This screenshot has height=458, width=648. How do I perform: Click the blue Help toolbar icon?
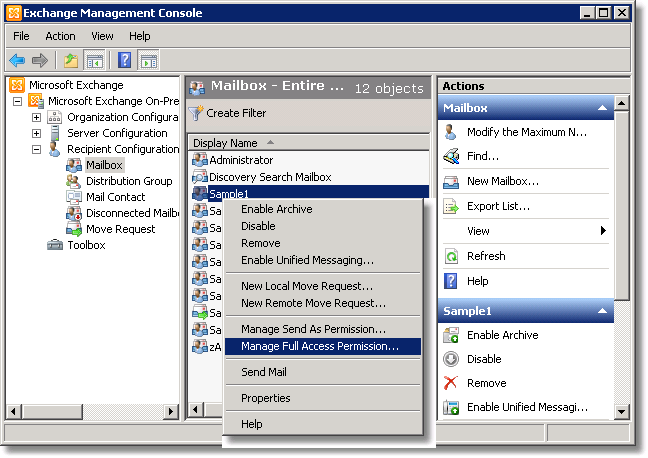click(x=124, y=61)
